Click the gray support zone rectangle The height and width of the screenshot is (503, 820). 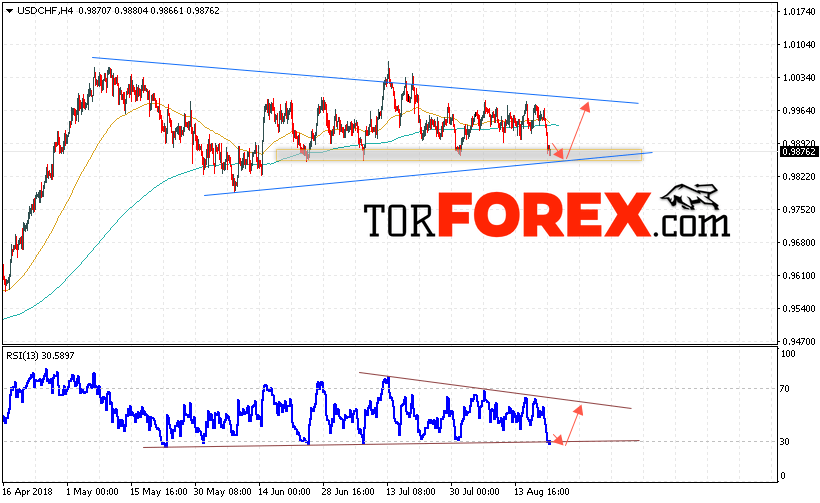[x=459, y=155]
